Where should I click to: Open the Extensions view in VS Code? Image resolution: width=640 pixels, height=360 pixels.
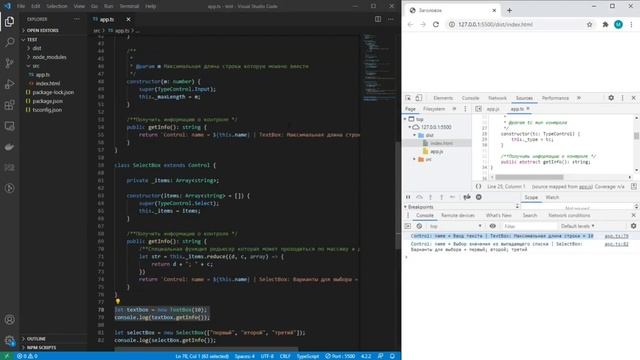[9, 105]
